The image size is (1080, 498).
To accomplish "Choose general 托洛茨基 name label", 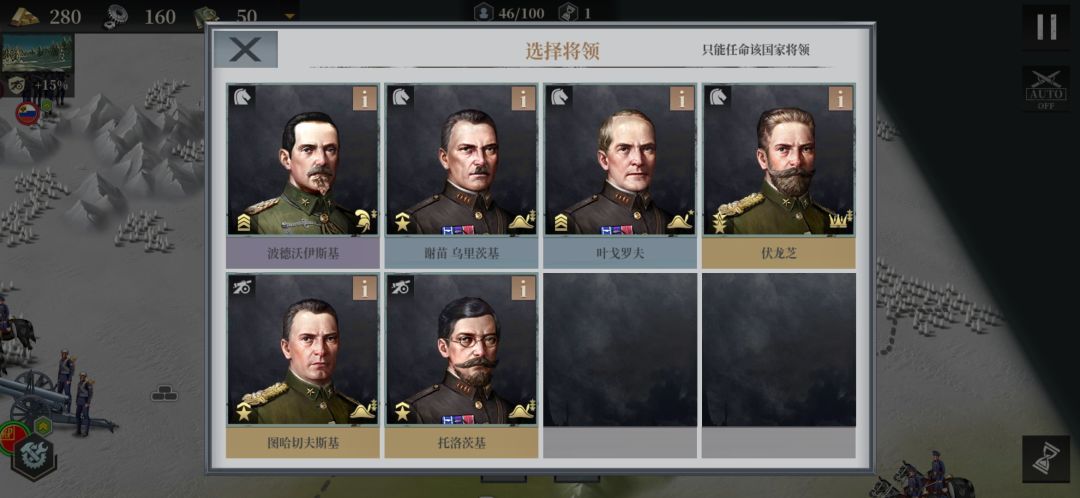I will click(461, 443).
